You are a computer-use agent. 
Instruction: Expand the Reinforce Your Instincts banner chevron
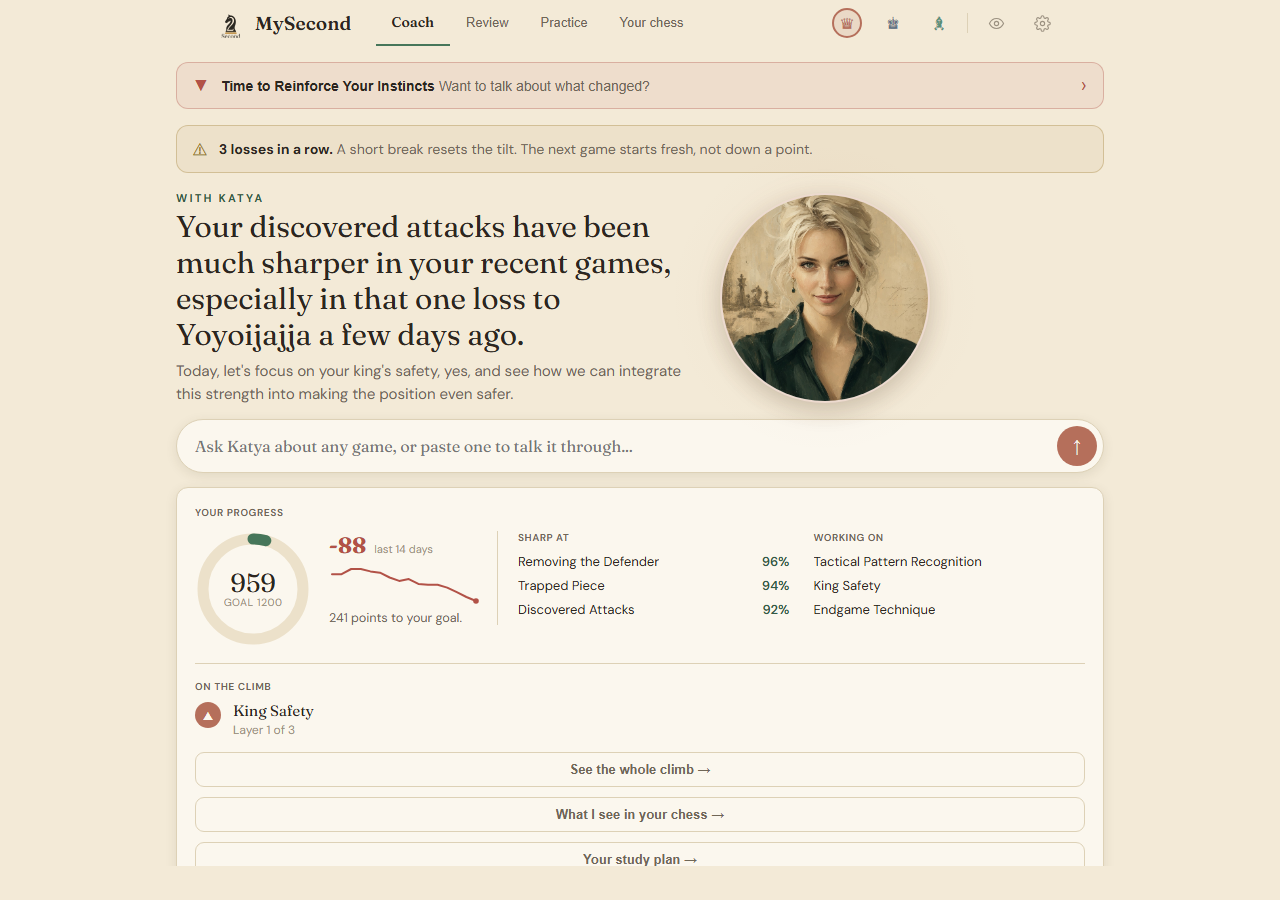[x=1083, y=86]
